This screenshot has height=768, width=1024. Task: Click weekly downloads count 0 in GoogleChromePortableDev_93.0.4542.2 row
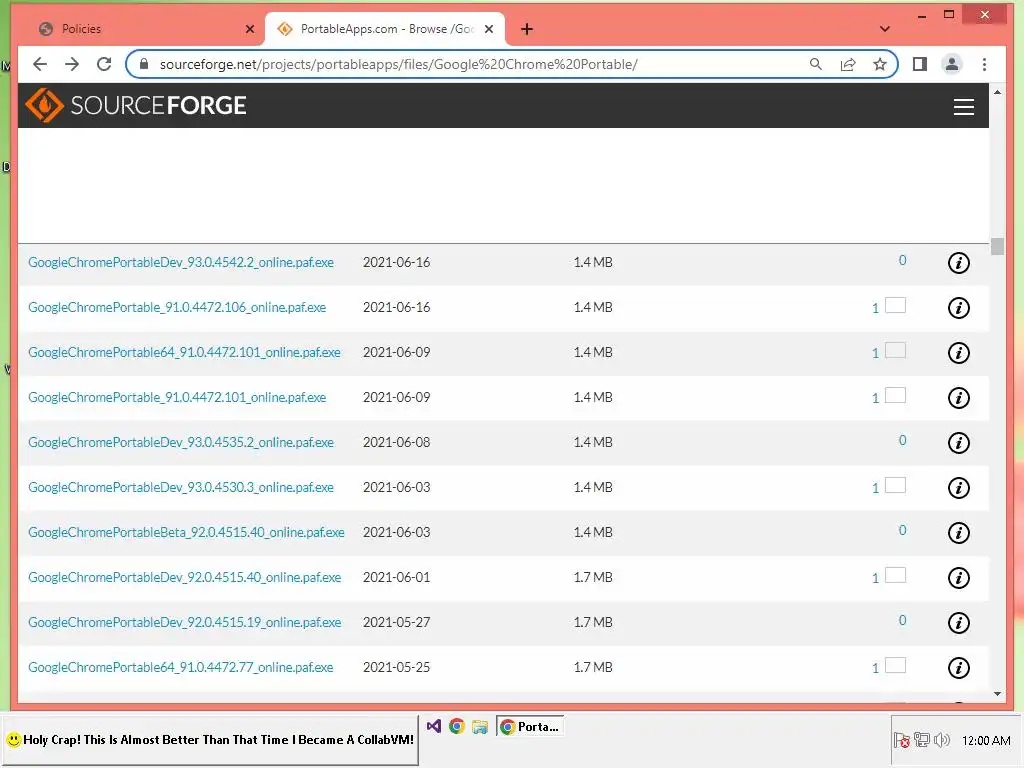pyautogui.click(x=902, y=260)
